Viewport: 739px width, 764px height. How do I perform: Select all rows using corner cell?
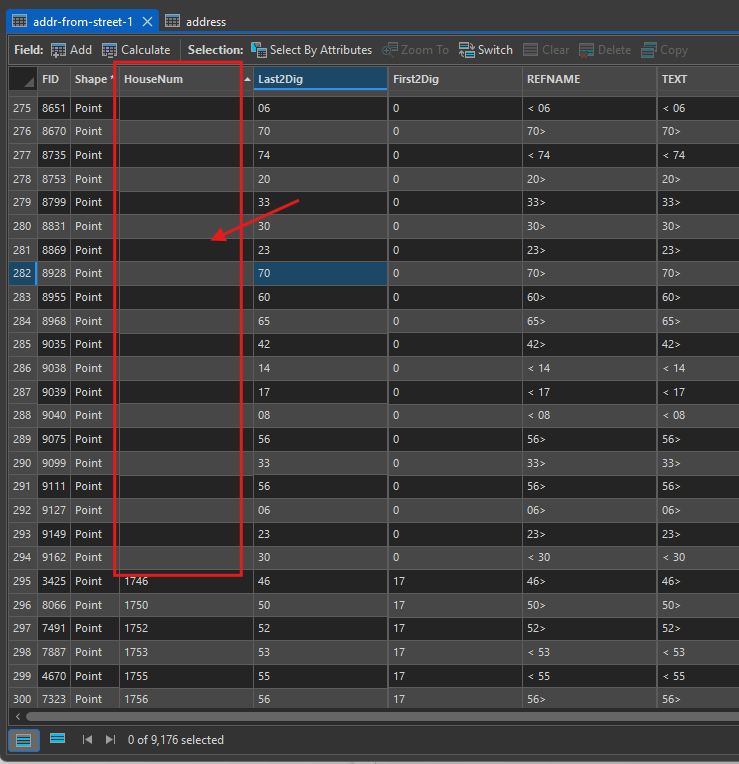coord(22,79)
